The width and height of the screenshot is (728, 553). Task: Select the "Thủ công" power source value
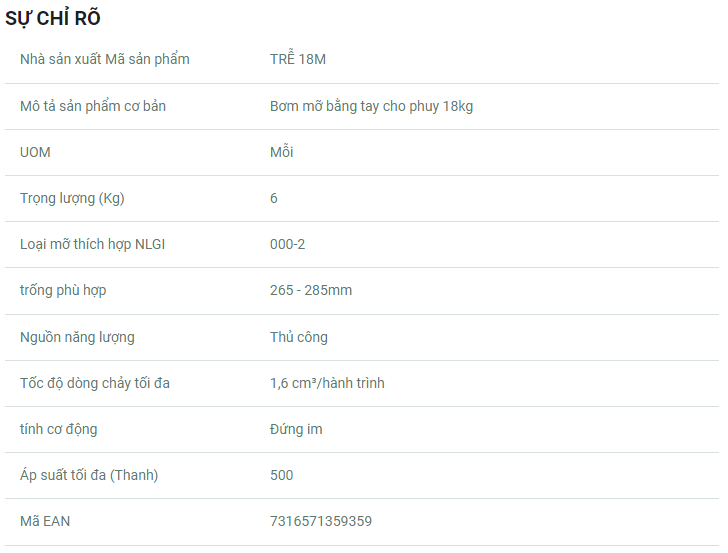[x=299, y=337]
